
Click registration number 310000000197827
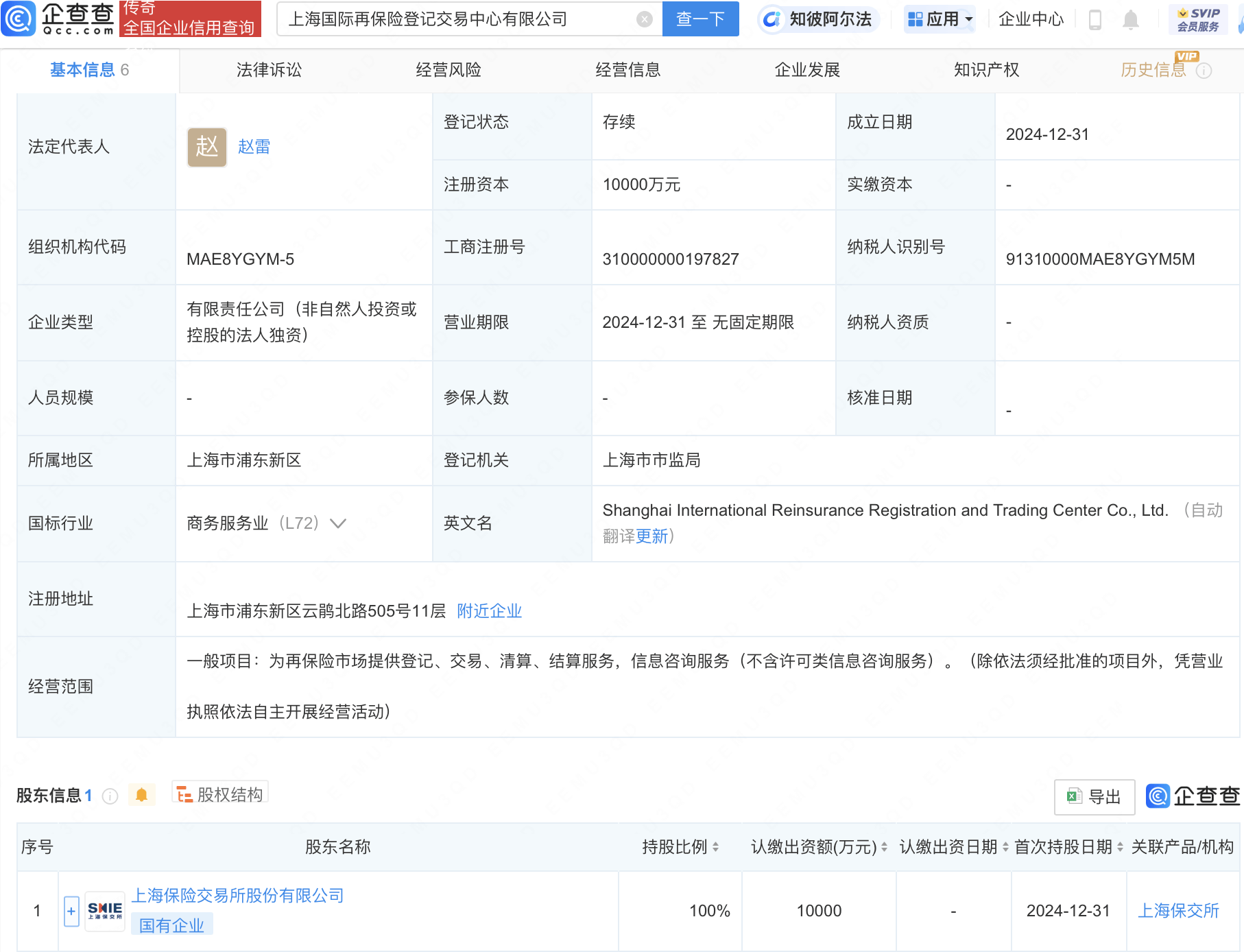coord(671,259)
